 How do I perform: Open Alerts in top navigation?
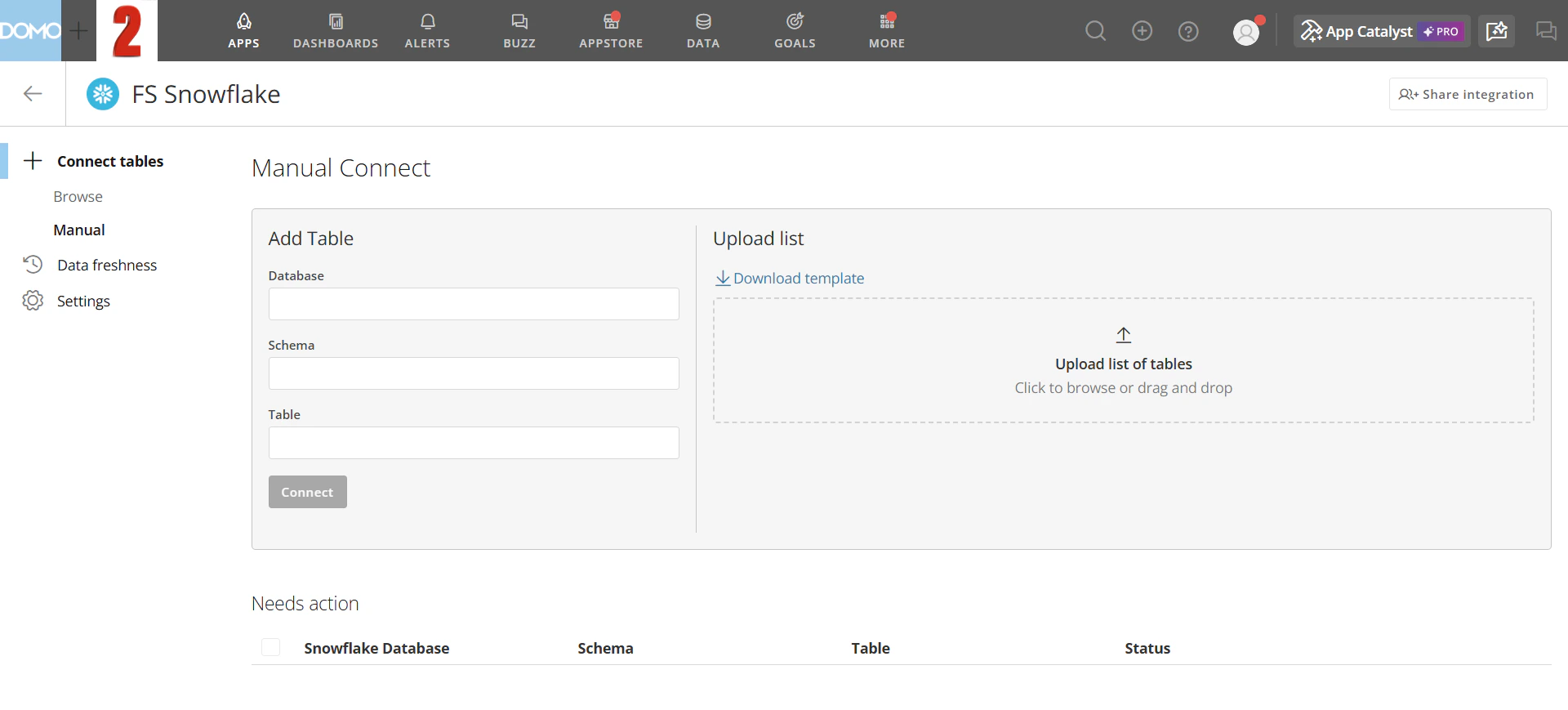427,31
